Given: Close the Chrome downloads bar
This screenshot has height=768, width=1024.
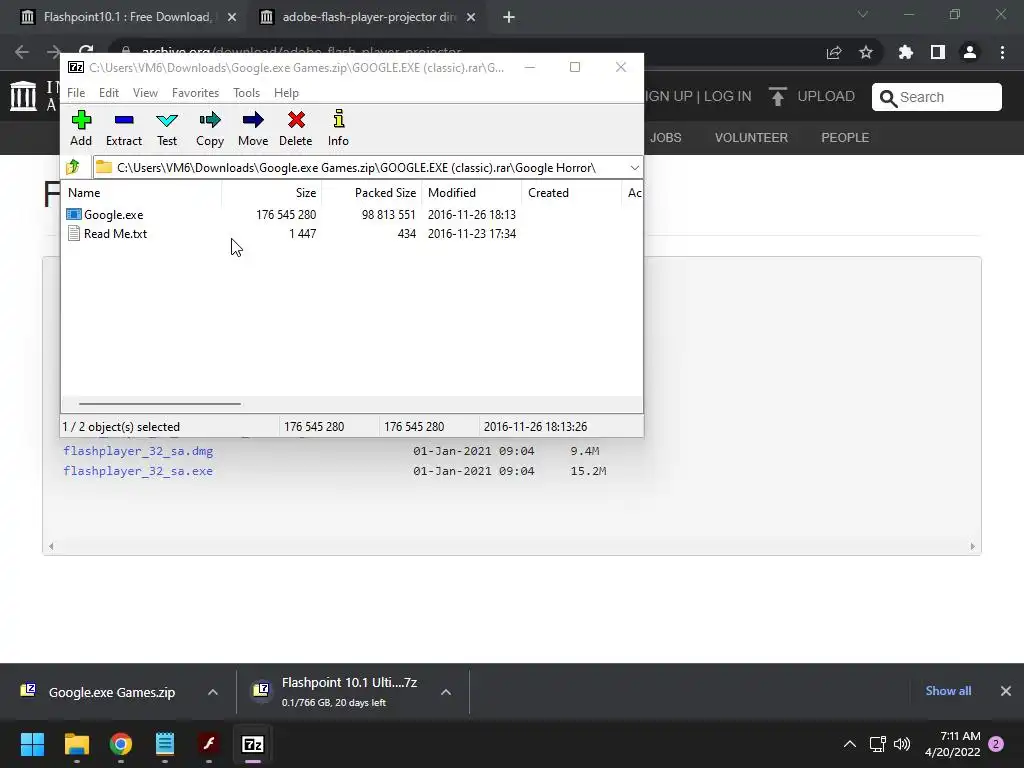Looking at the screenshot, I should [x=1006, y=691].
